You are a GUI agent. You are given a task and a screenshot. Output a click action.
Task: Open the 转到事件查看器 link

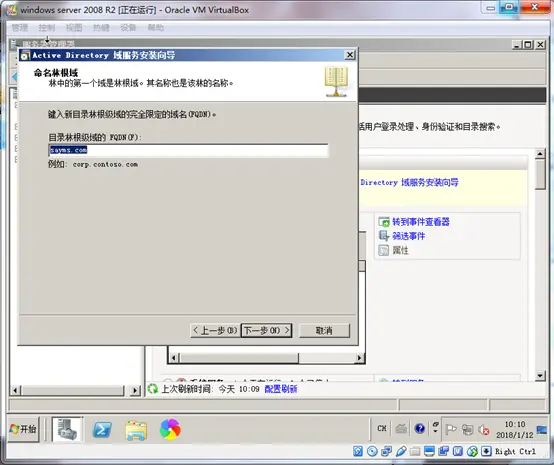(x=421, y=222)
